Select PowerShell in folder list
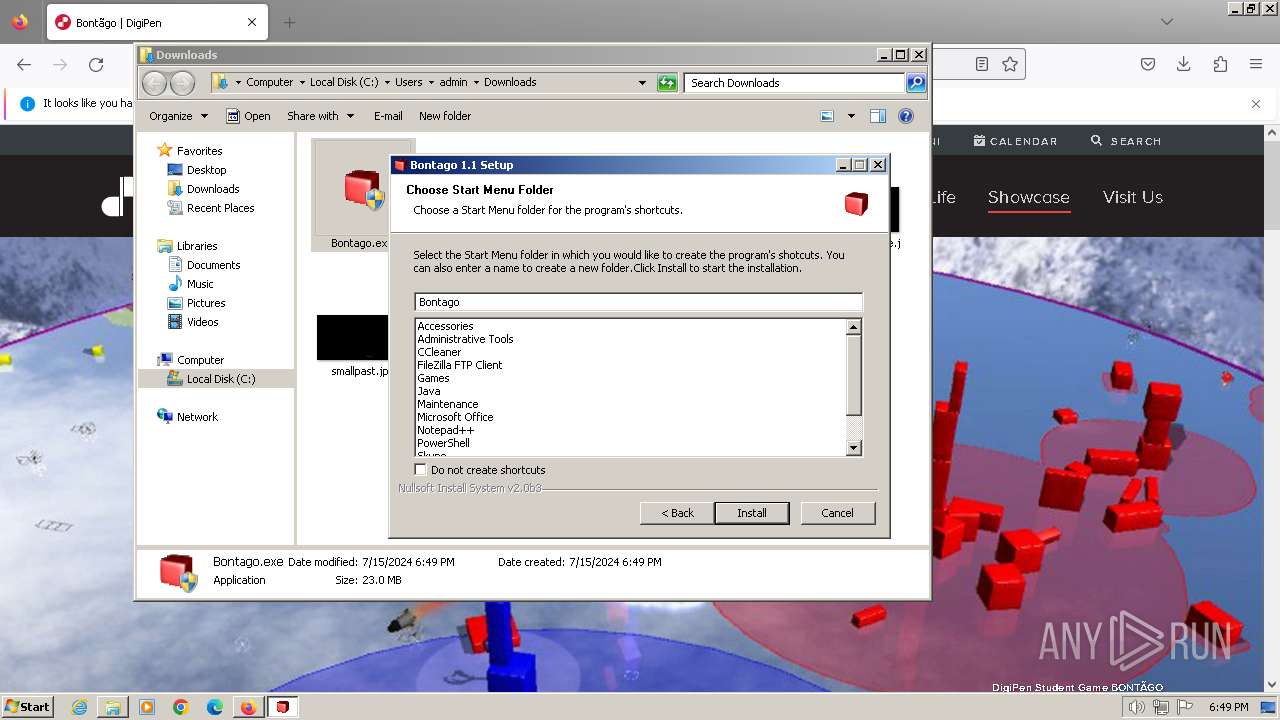This screenshot has width=1280, height=720. coord(443,443)
